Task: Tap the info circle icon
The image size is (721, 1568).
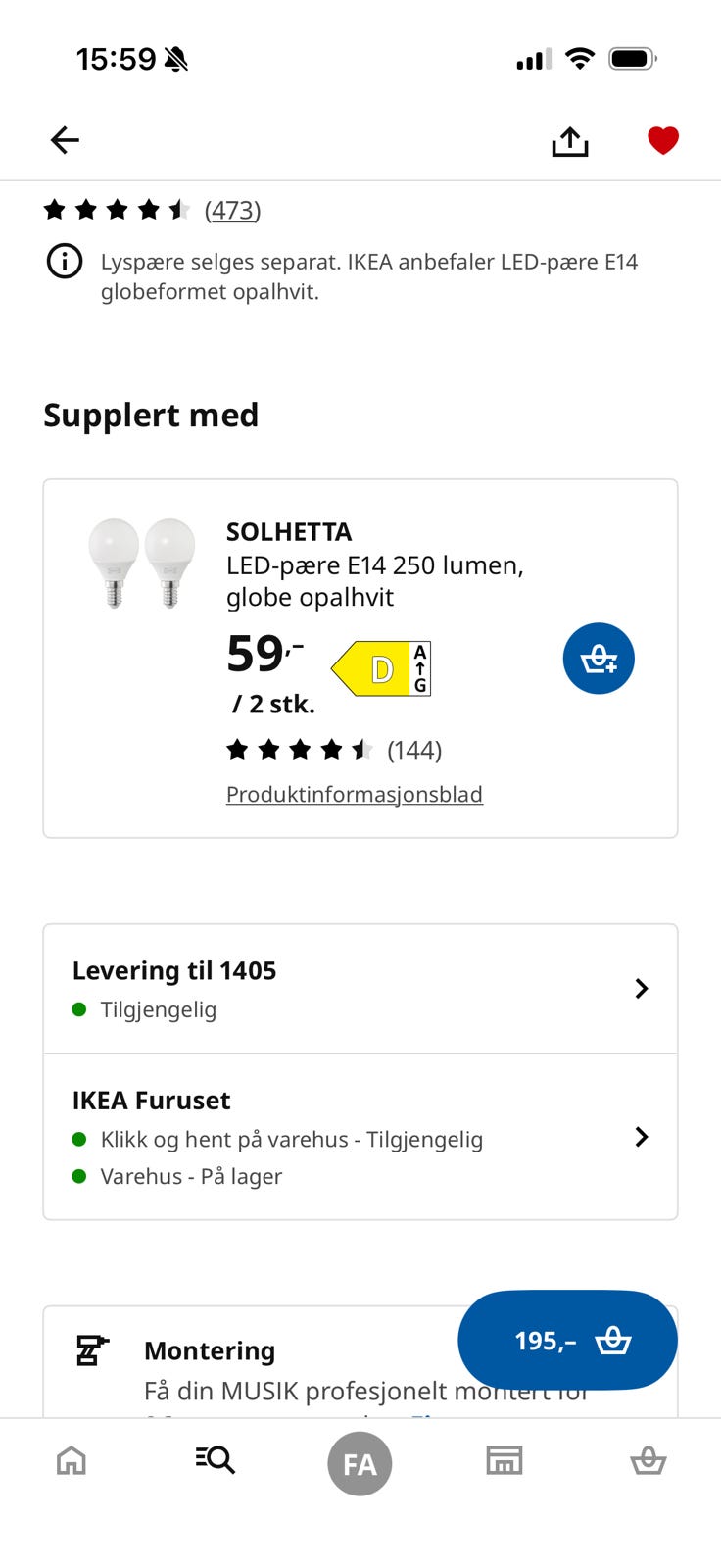Action: pos(65,262)
